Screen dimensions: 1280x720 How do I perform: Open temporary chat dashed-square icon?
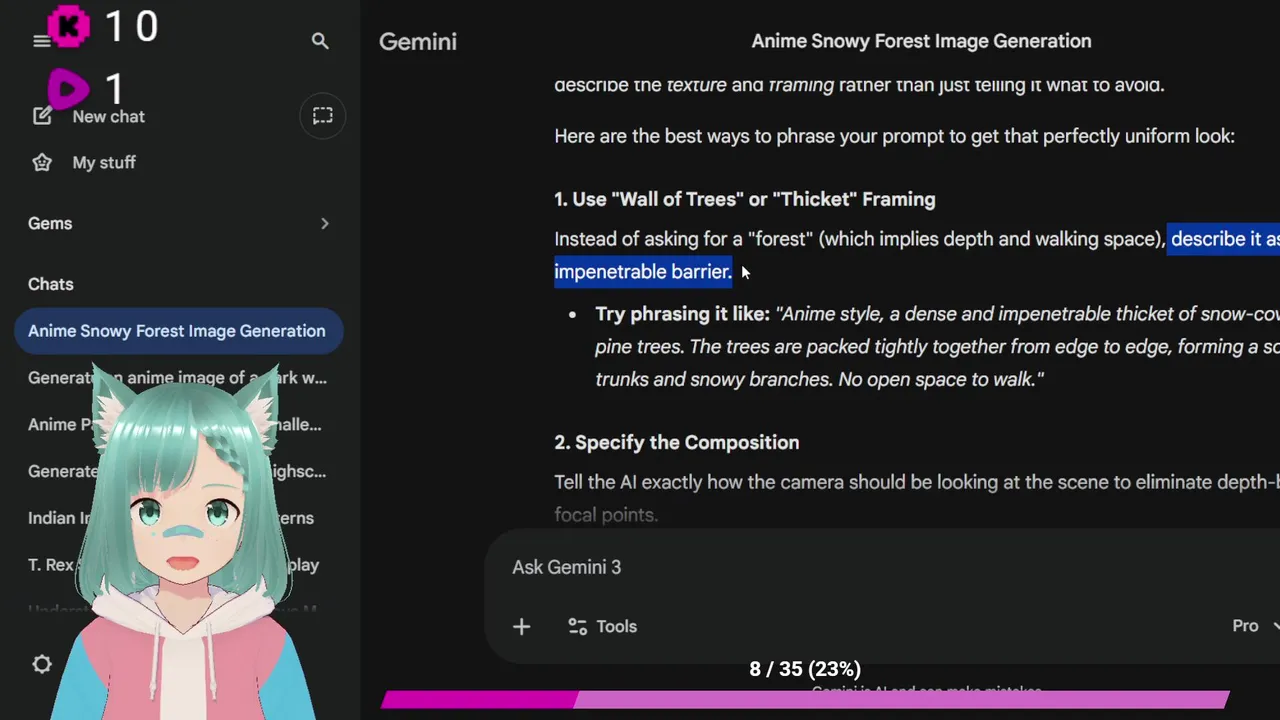(322, 116)
